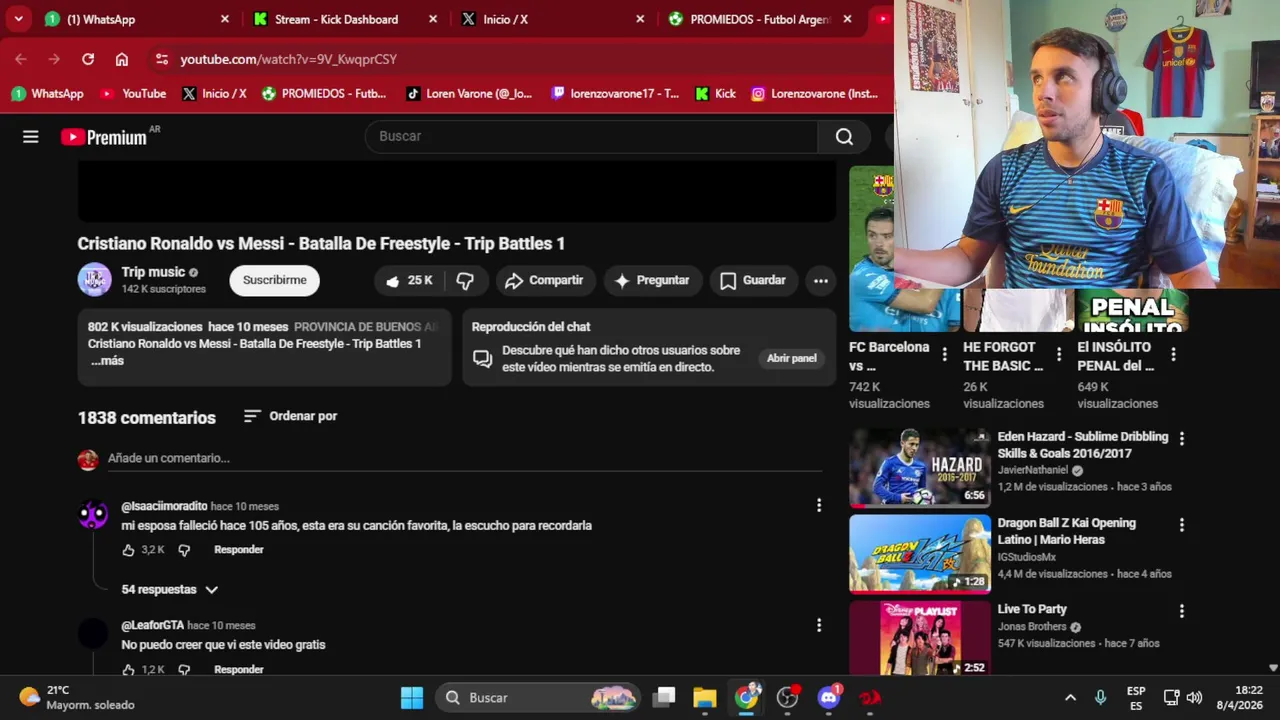
Task: Open PROMIEDOS bookmark
Action: [x=324, y=93]
